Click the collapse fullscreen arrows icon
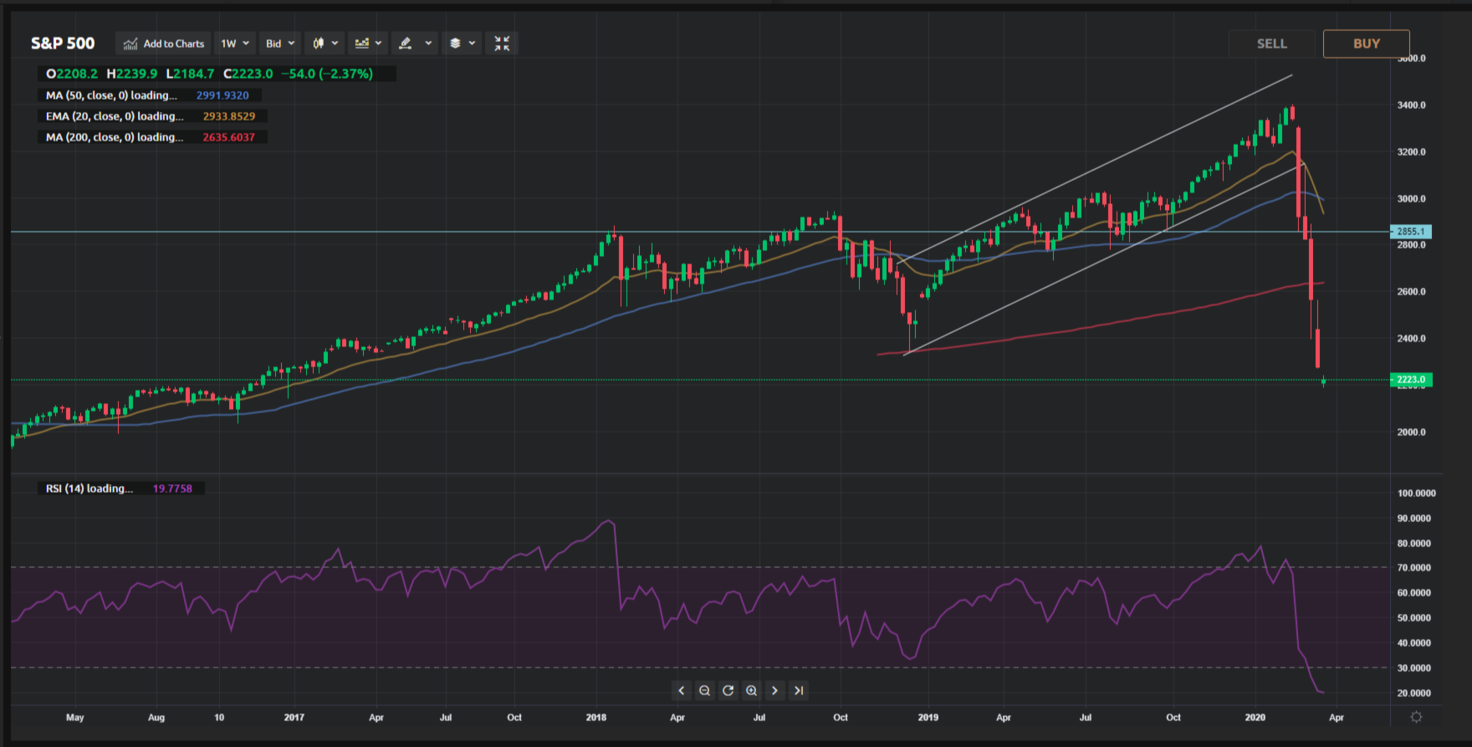Image resolution: width=1472 pixels, height=747 pixels. click(502, 43)
